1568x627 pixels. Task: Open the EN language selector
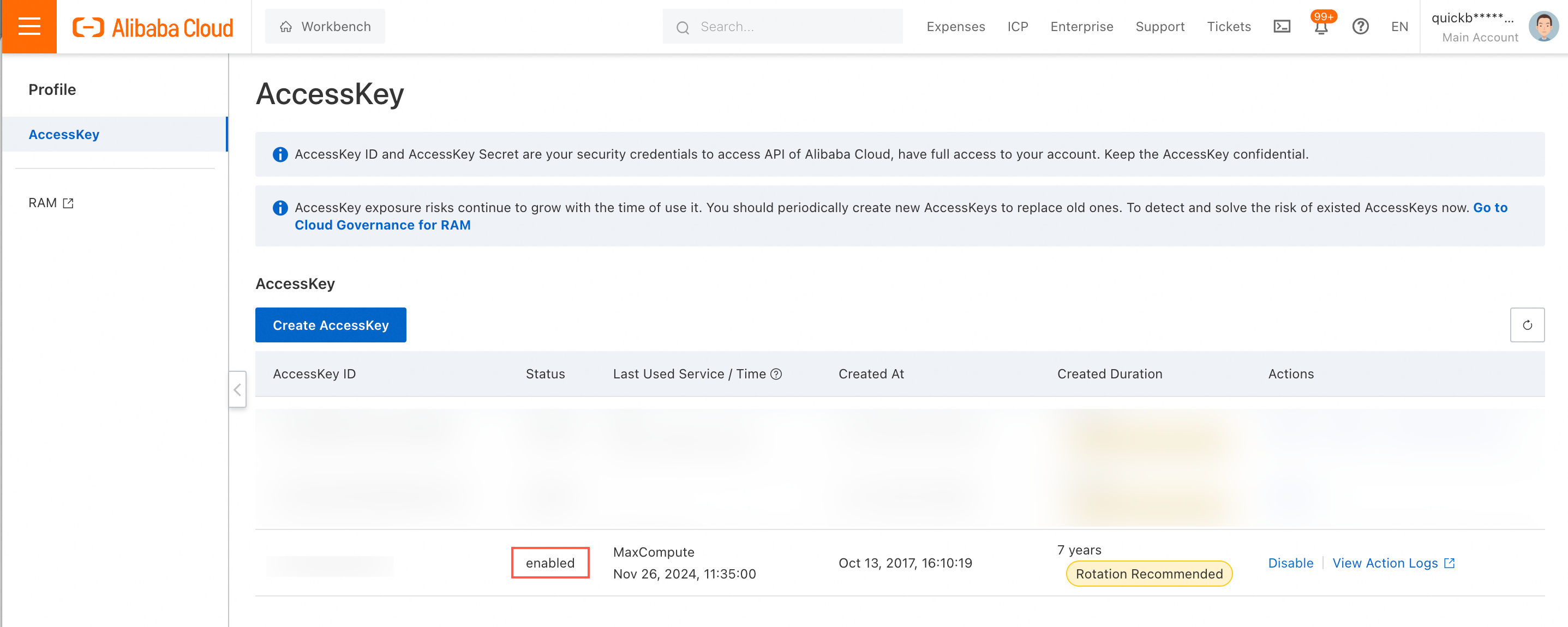tap(1399, 26)
